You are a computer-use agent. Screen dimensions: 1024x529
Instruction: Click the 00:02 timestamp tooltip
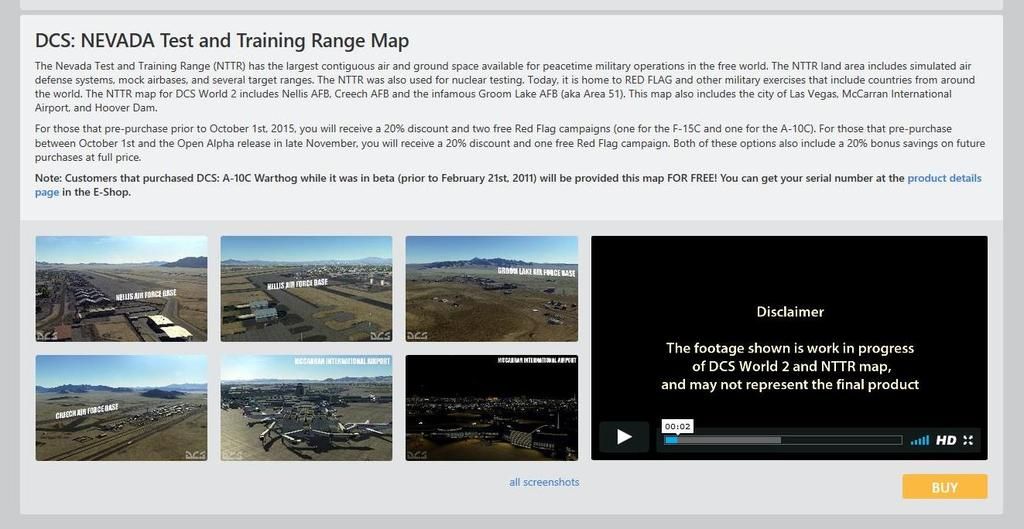tap(677, 426)
